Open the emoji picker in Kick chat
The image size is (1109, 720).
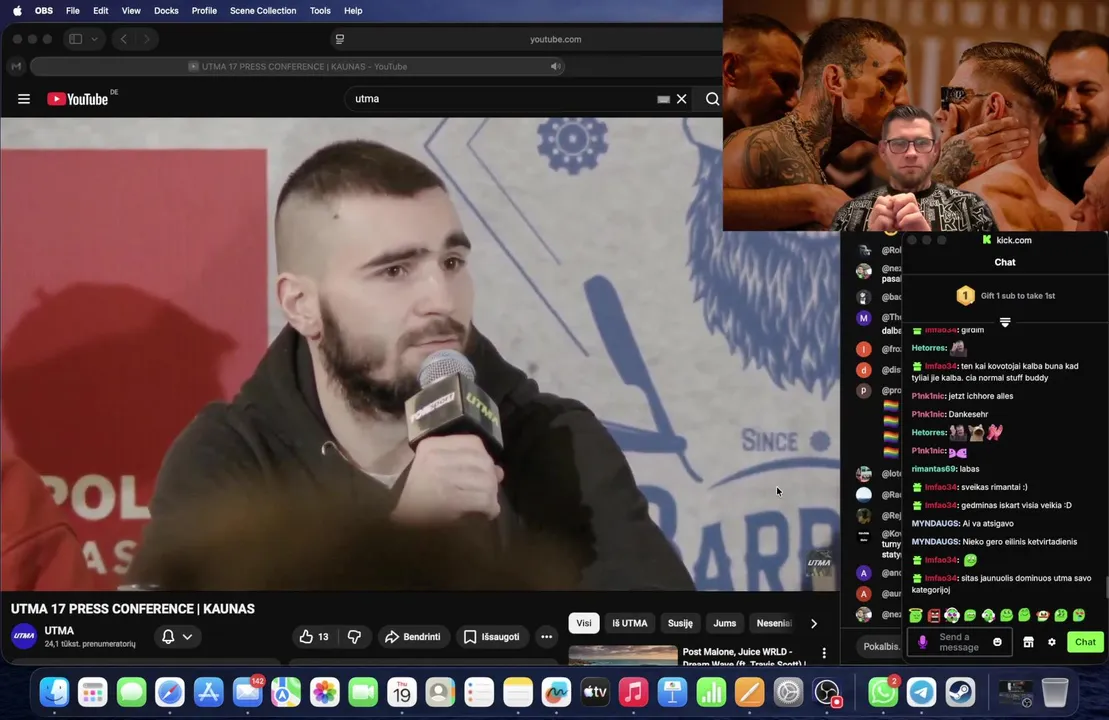(997, 642)
